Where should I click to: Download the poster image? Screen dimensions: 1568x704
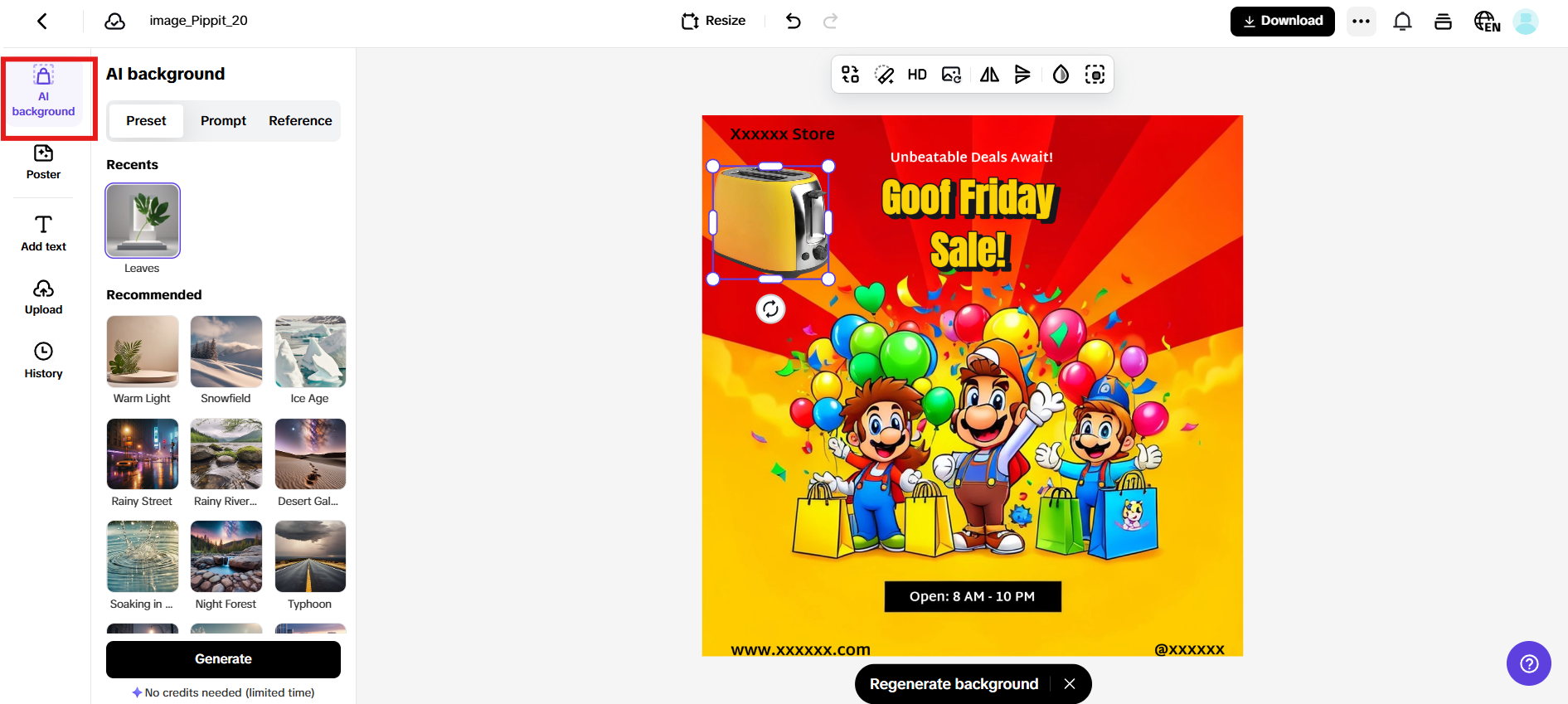point(1282,21)
